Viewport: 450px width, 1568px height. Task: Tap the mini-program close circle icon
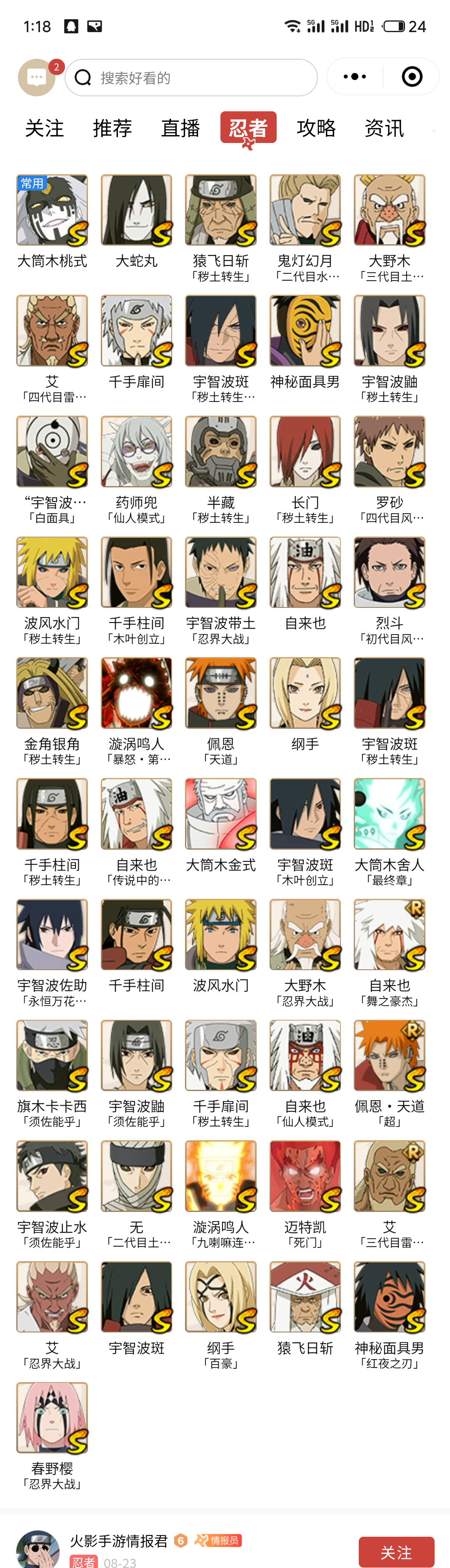(x=412, y=77)
